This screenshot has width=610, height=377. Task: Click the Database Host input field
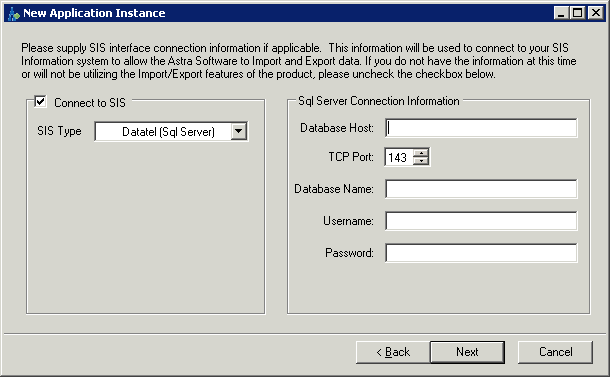481,128
